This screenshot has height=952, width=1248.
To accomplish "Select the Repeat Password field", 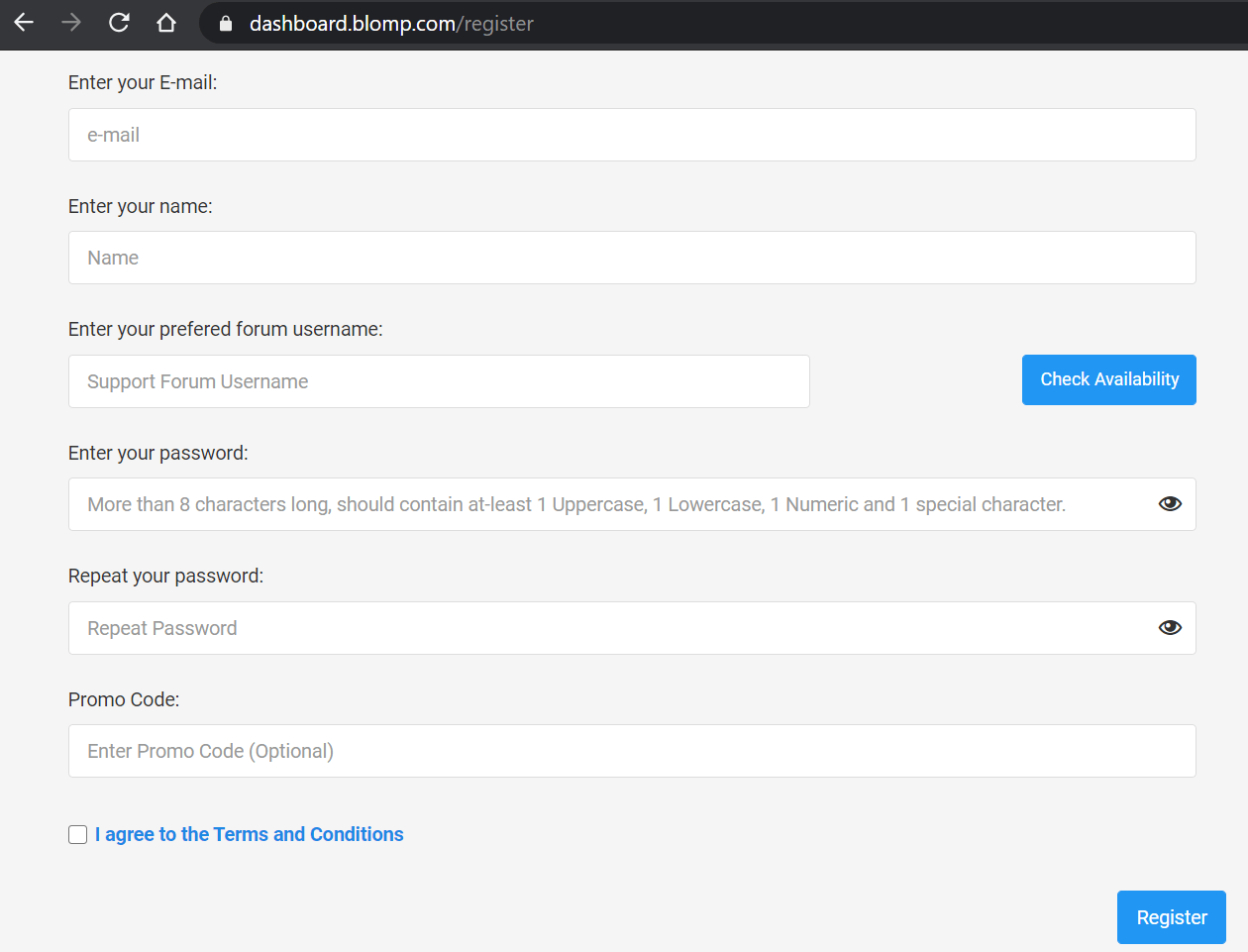I will [x=632, y=628].
